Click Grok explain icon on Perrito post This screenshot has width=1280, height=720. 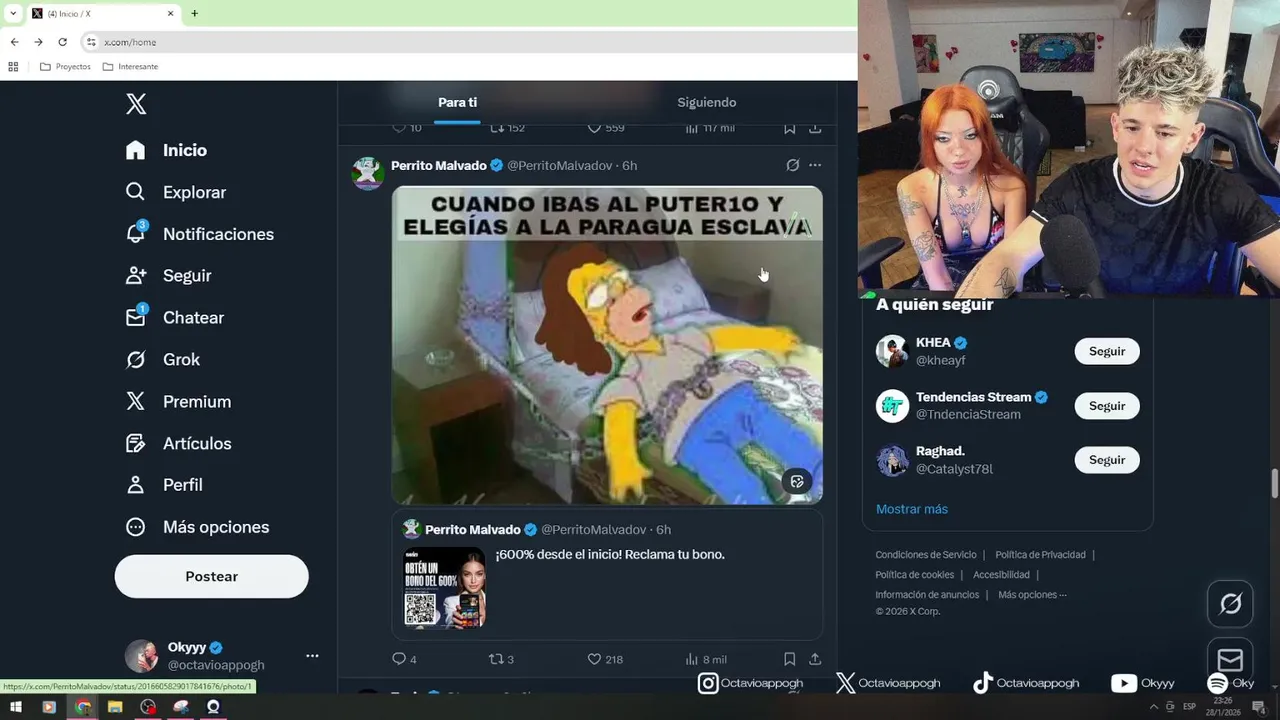[792, 165]
